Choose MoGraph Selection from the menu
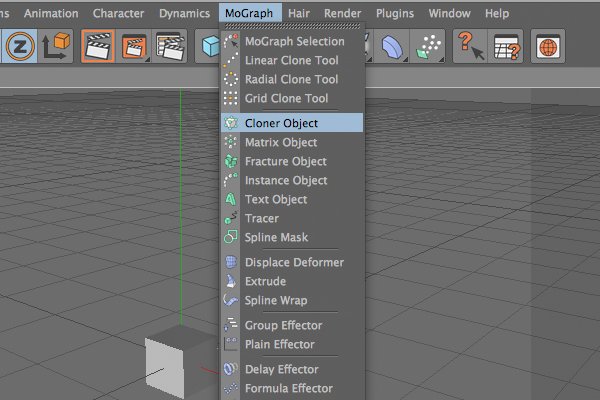 (292, 41)
